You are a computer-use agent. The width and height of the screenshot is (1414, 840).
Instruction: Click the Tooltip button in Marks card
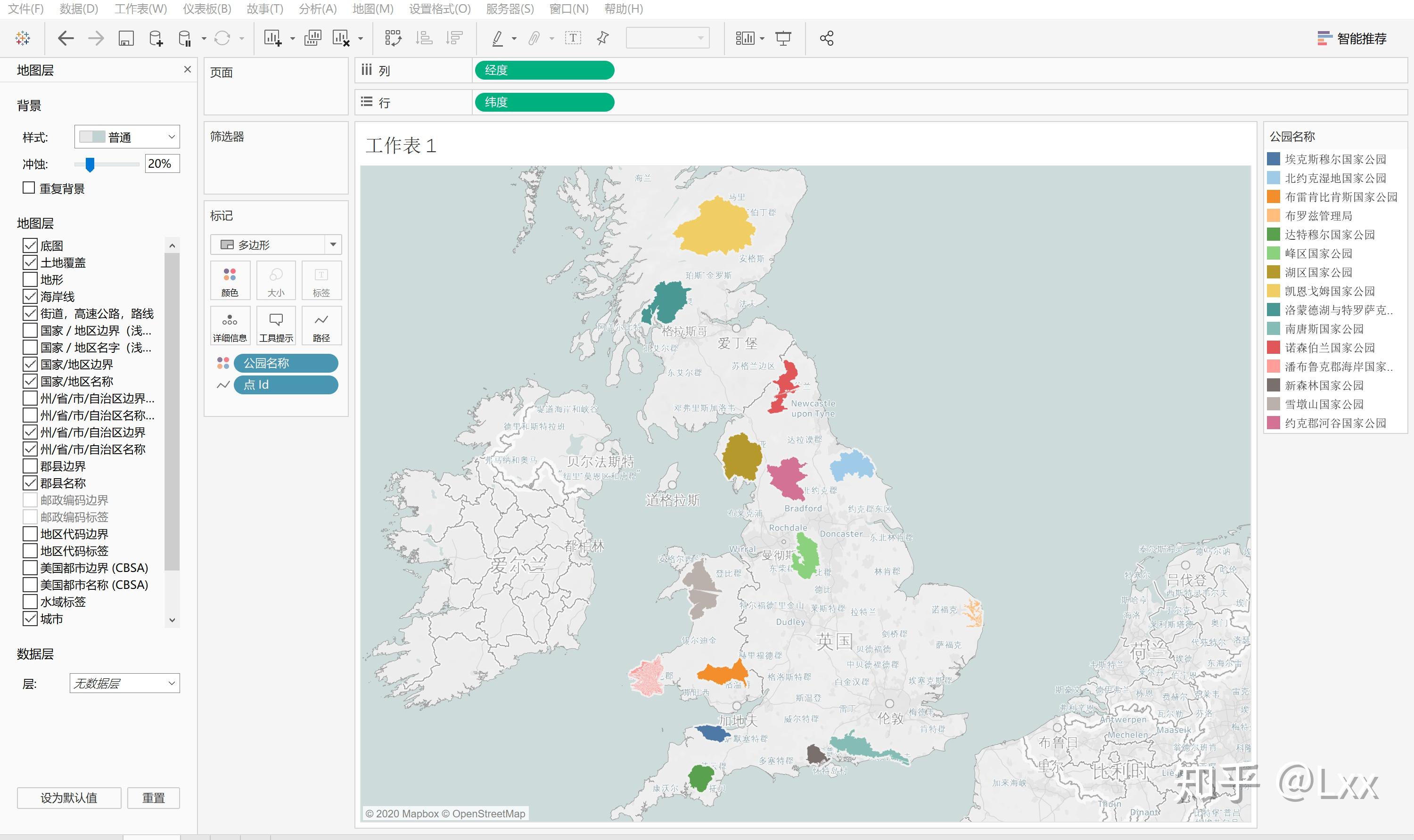point(276,326)
